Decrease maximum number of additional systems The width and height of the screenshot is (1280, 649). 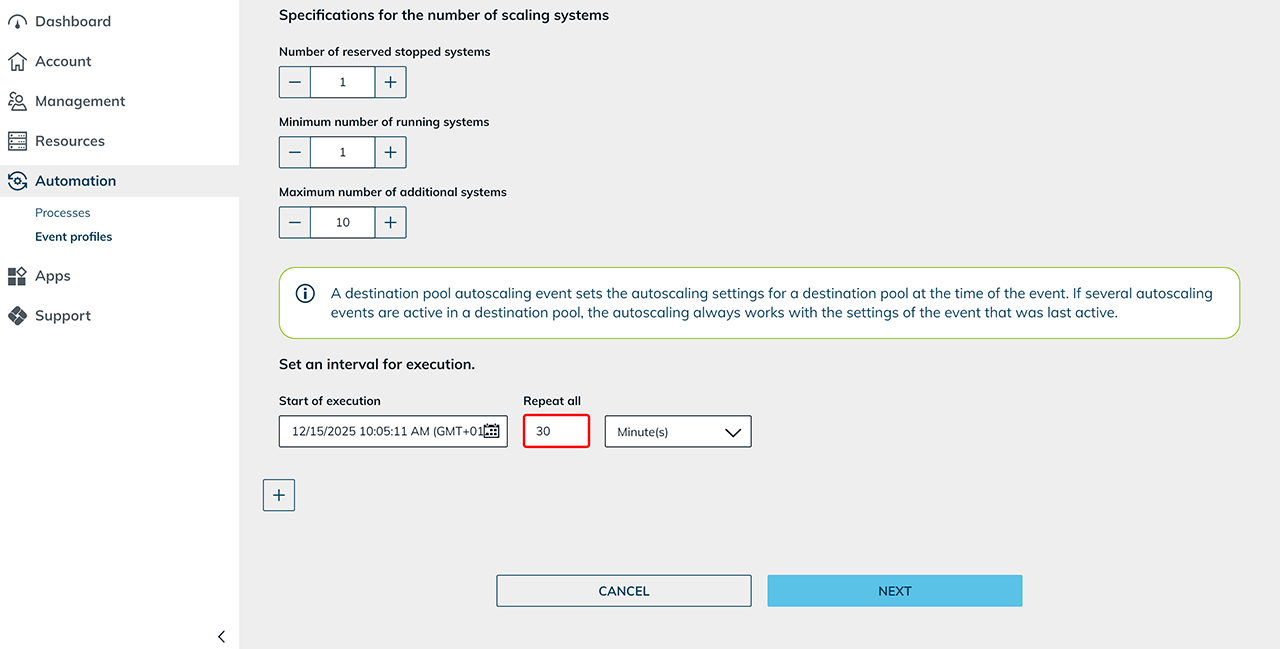click(295, 222)
